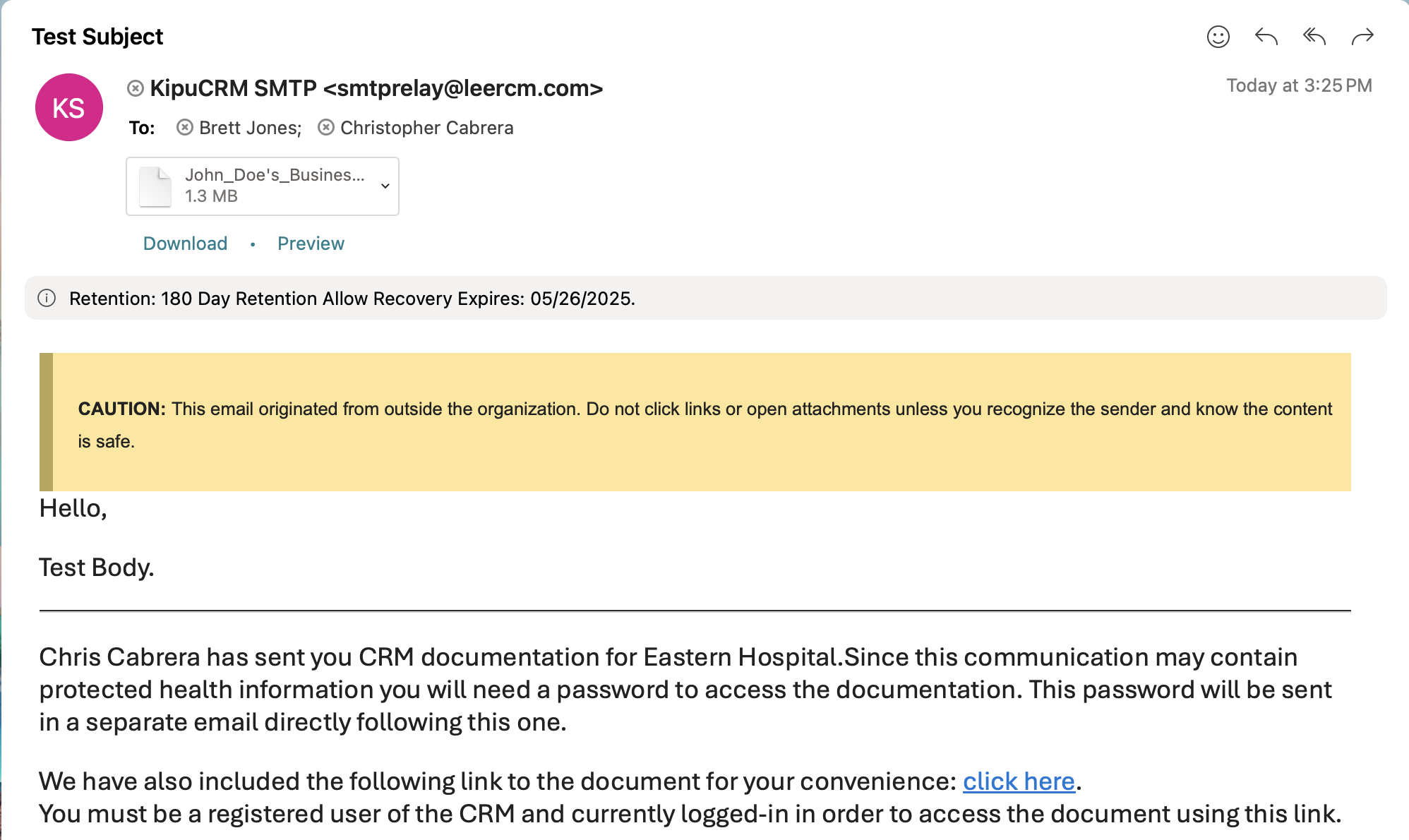Click the emoji reaction smiley icon
This screenshot has height=840, width=1409.
(x=1218, y=37)
